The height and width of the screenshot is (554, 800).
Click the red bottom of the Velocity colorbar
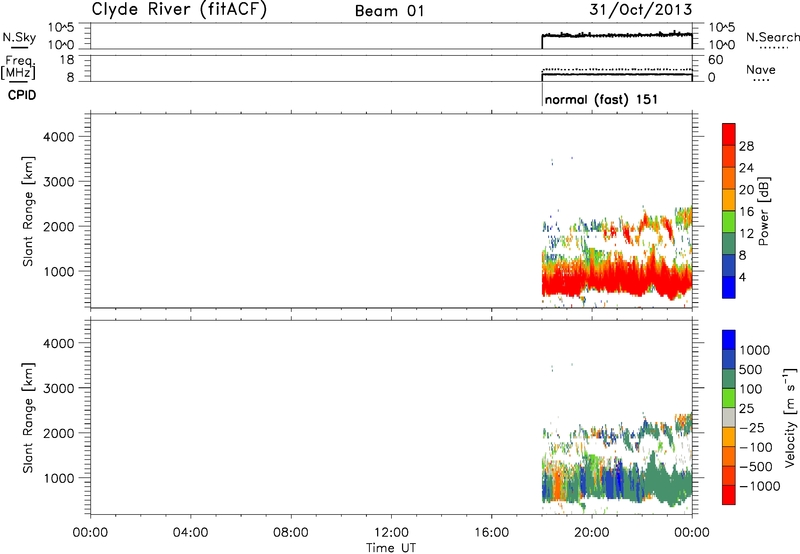(x=729, y=495)
